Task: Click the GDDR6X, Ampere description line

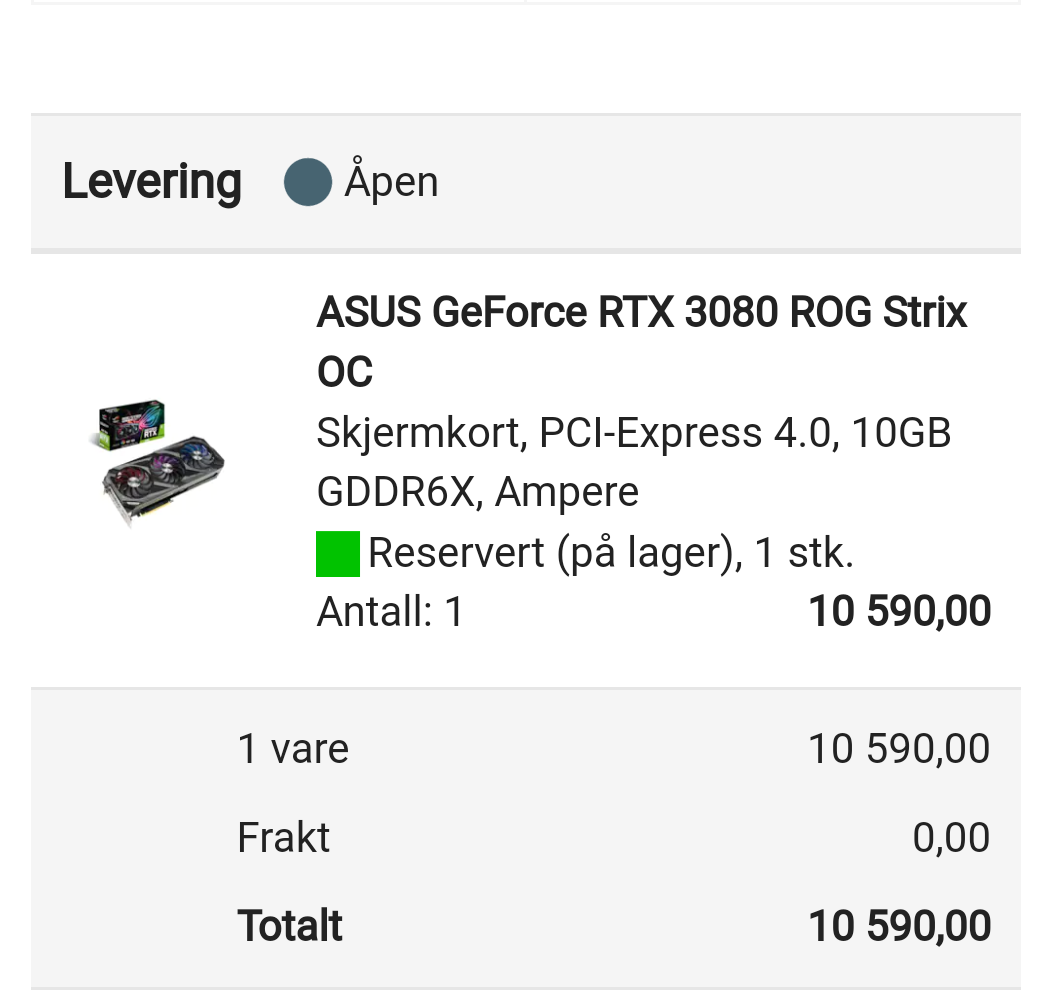Action: point(477,492)
